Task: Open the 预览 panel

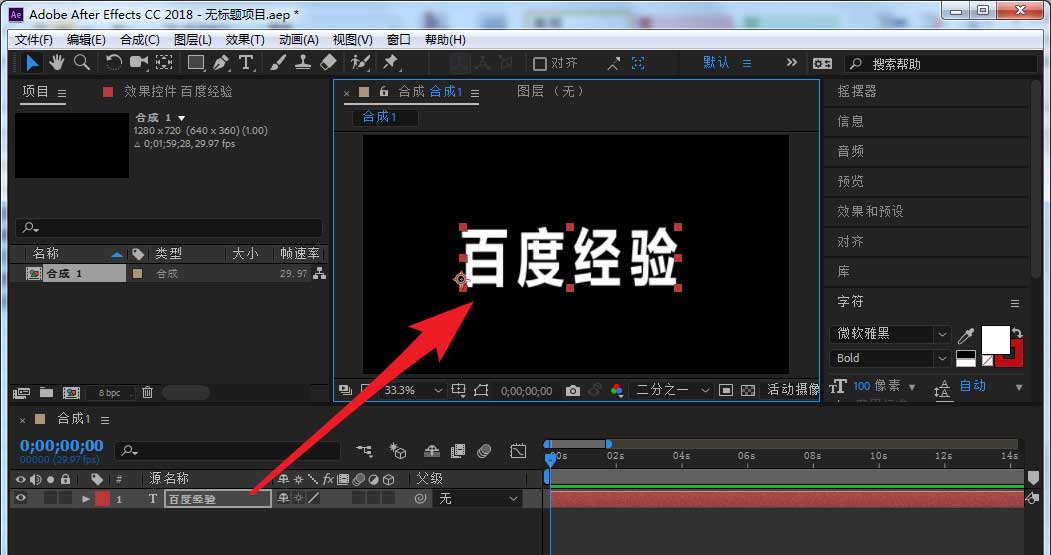Action: [x=851, y=182]
